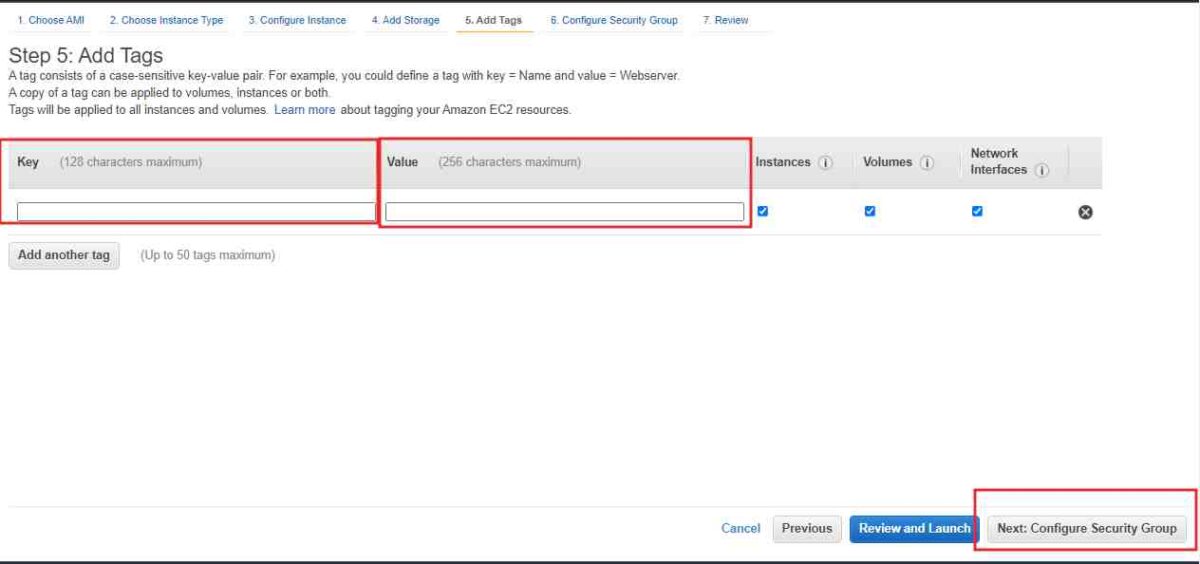Jump to Configure Security Group tab

(x=613, y=20)
